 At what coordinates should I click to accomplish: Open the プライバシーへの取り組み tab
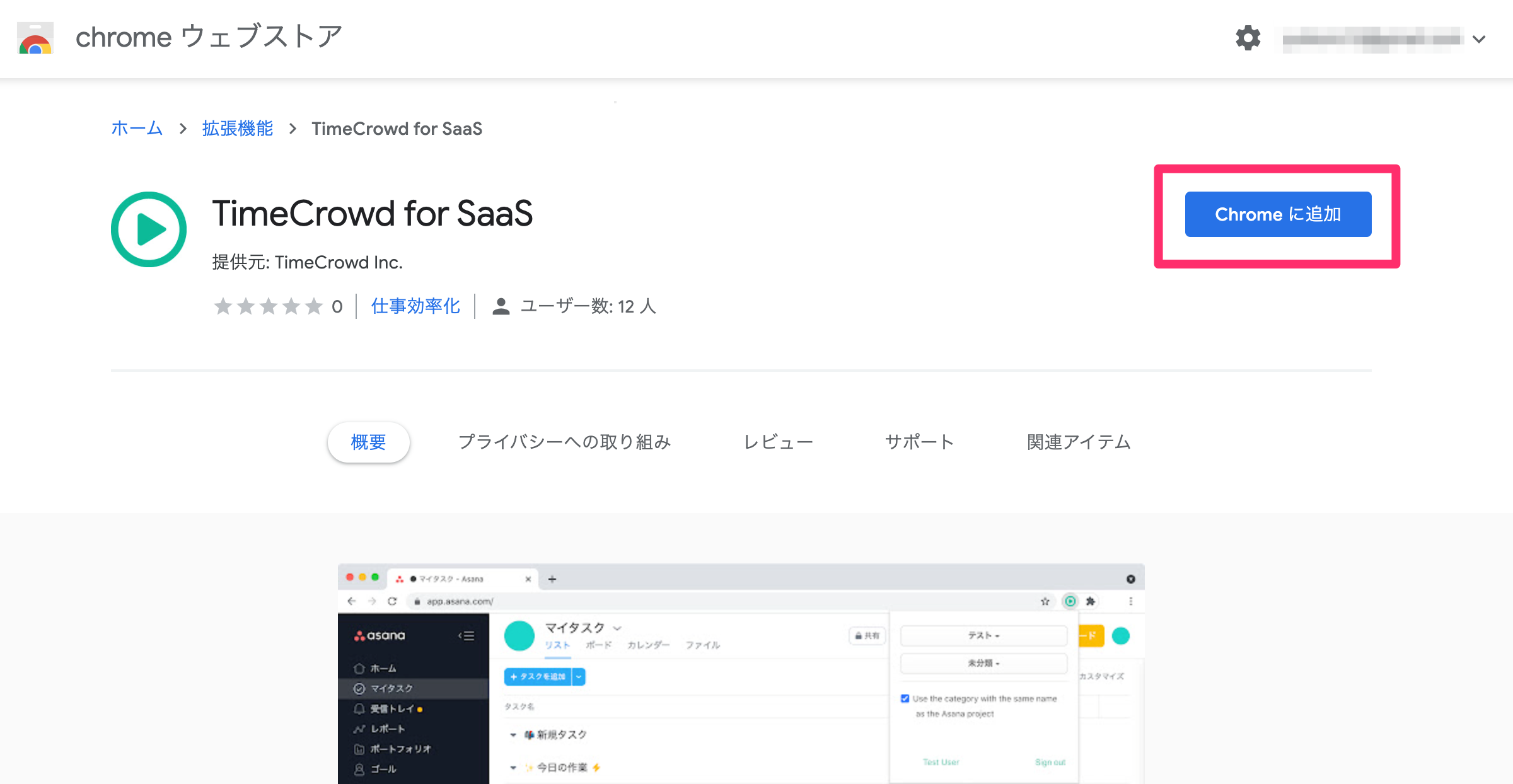coord(565,442)
